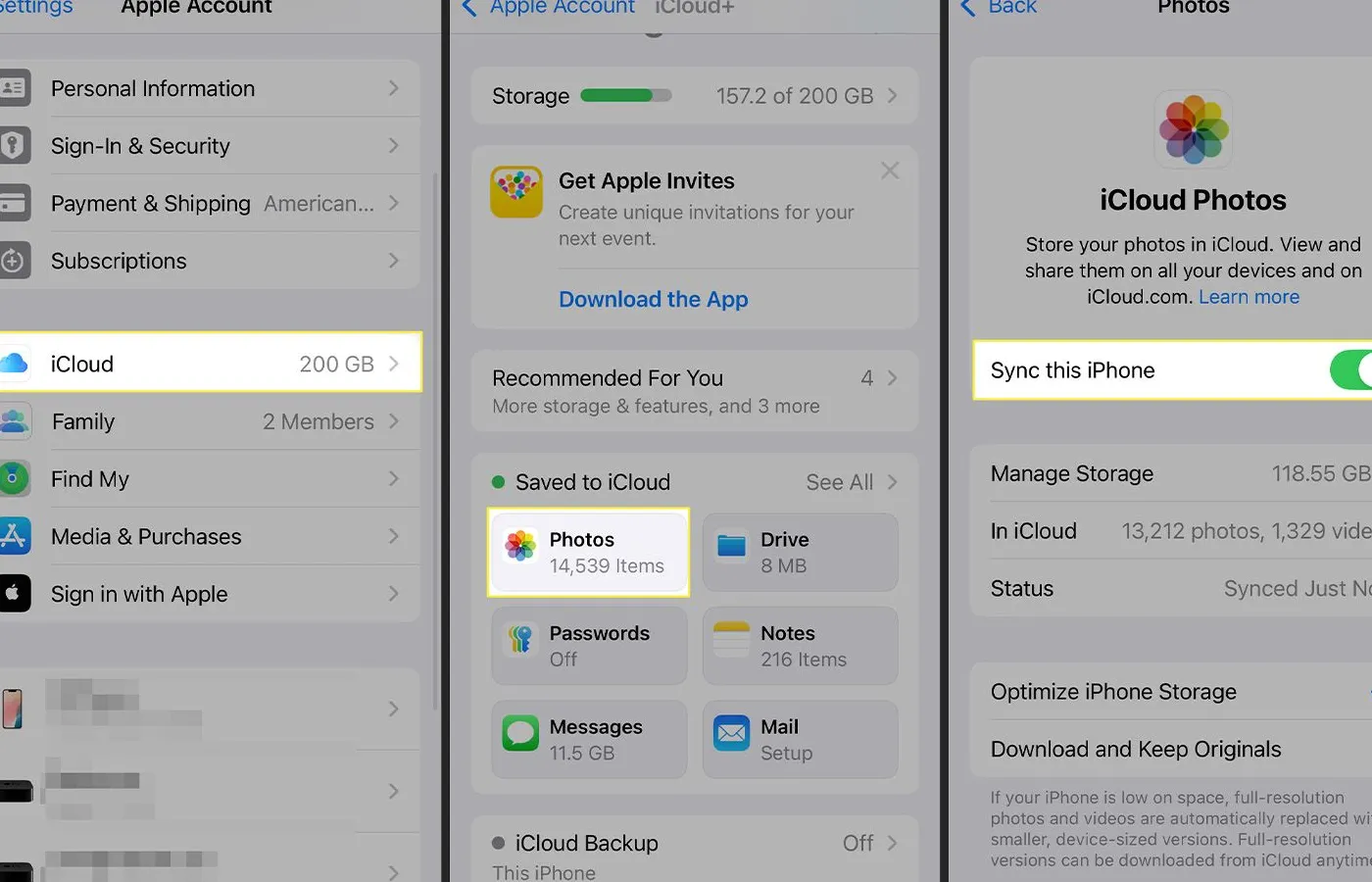Open Manage Storage 118.55 GB row

click(1171, 473)
